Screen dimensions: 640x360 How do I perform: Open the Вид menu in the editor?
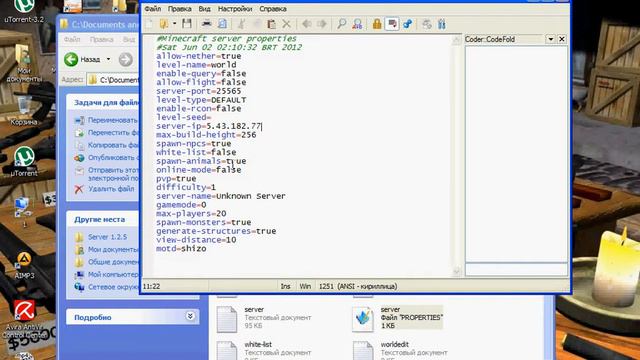click(204, 9)
